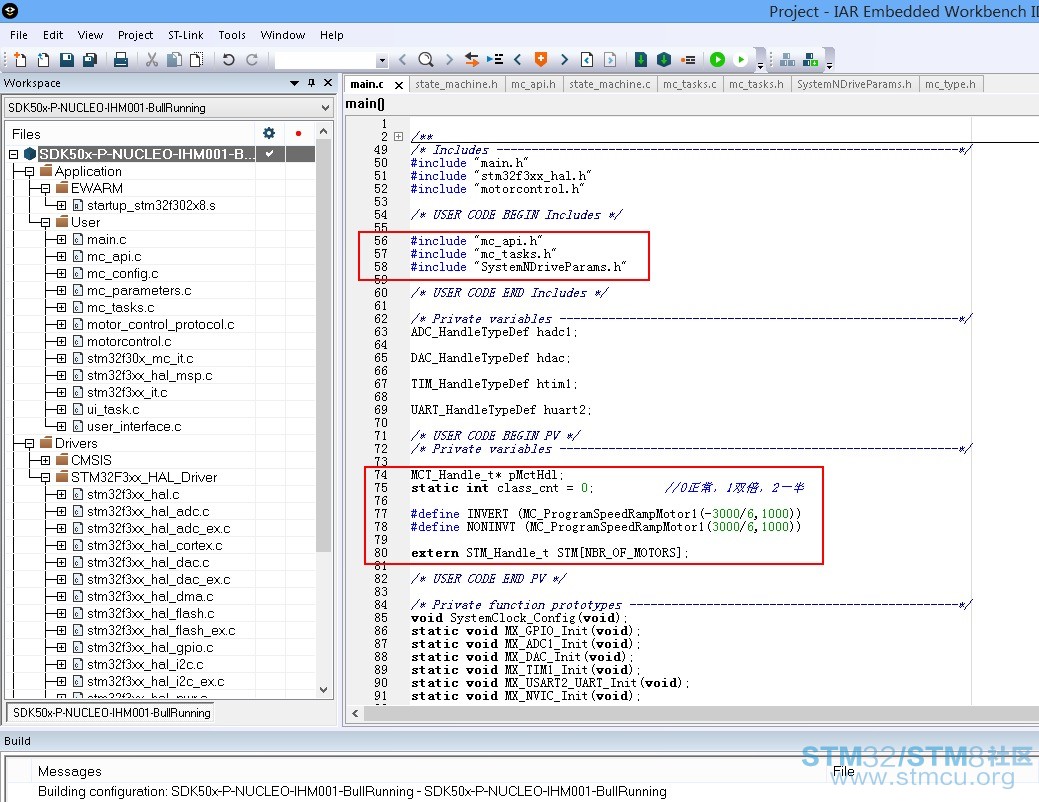The height and width of the screenshot is (802, 1039).
Task: Click the workspace settings gear icon
Action: pos(269,133)
